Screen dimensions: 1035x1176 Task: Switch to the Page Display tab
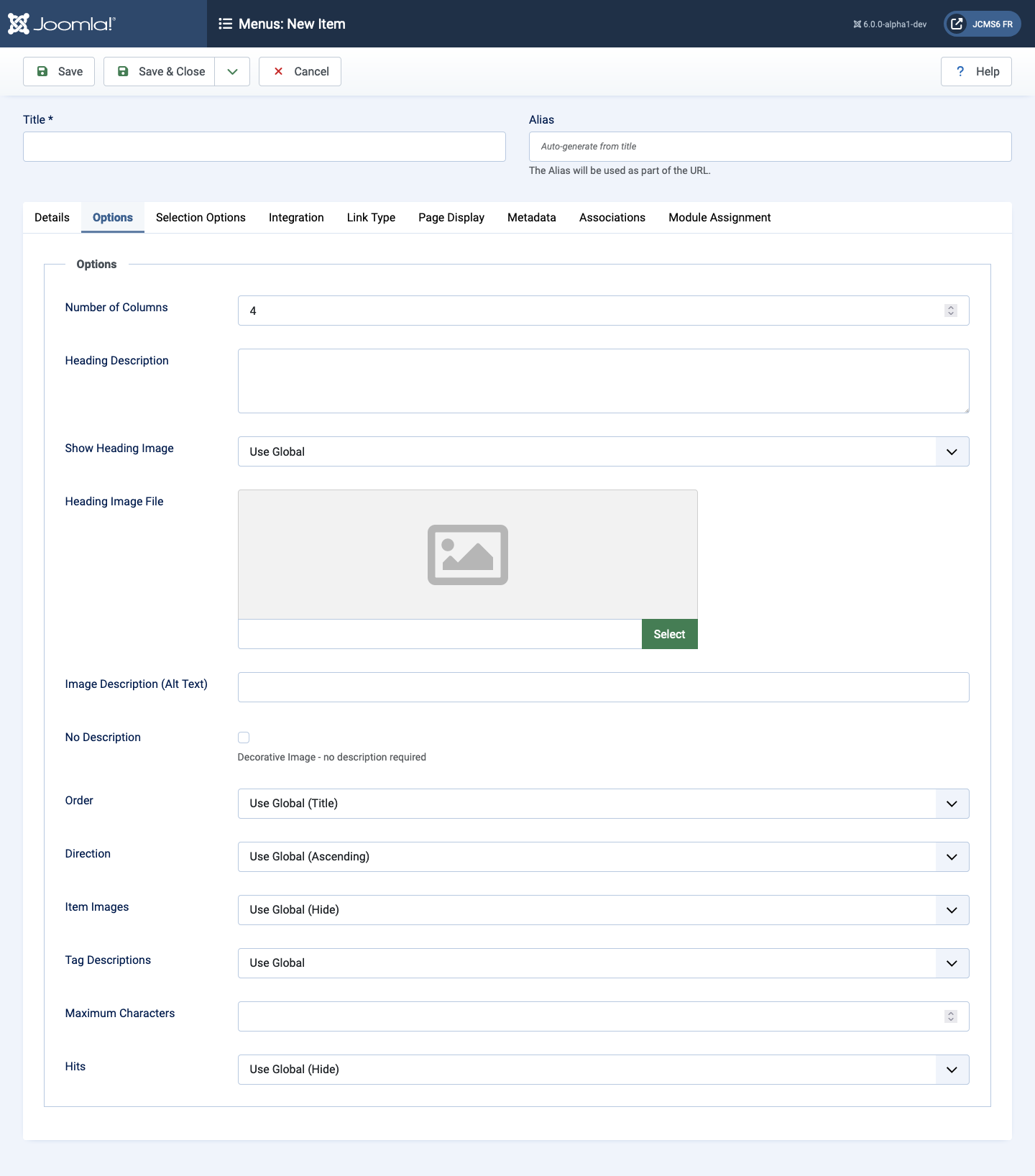pos(451,217)
